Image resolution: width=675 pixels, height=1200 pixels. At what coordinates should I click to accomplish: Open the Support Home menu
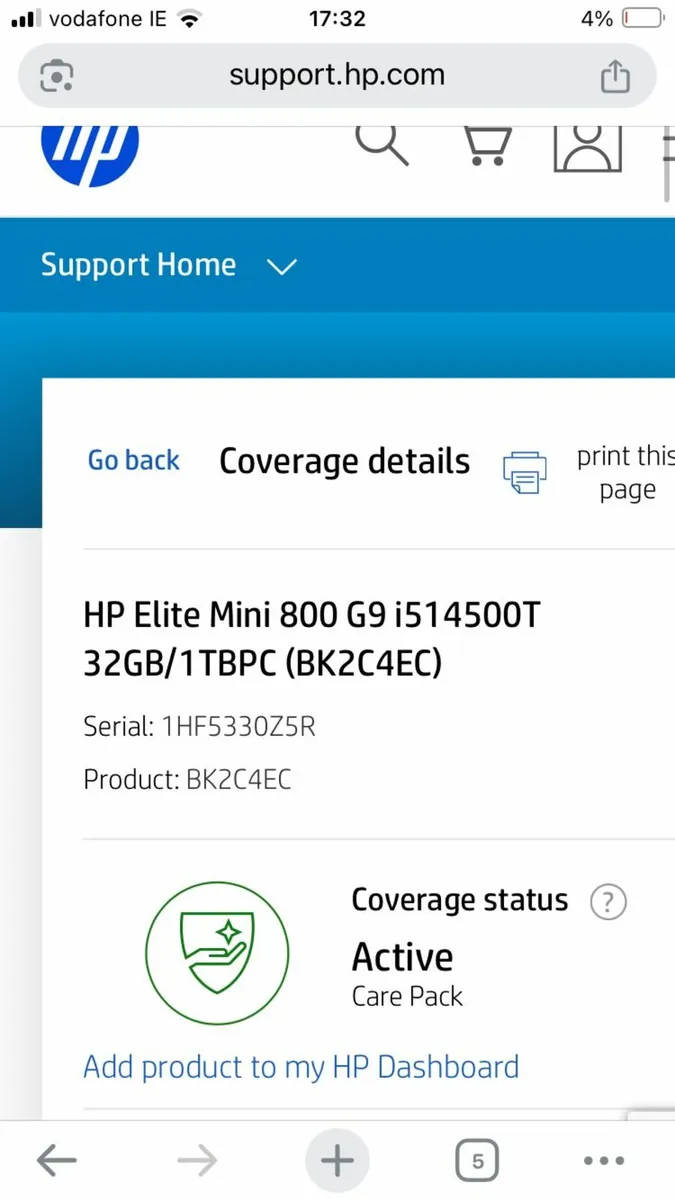pyautogui.click(x=139, y=265)
